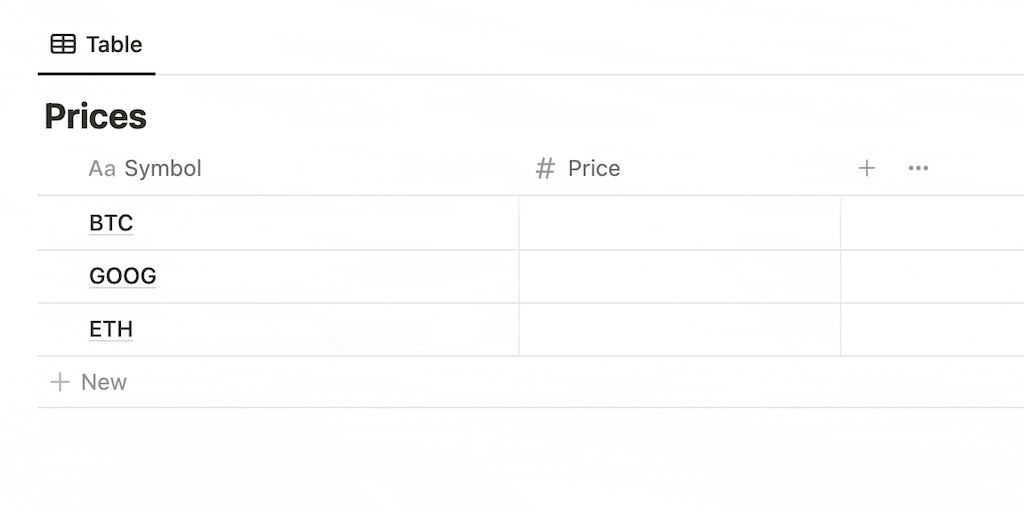This screenshot has height=512, width=1024.
Task: Click the Aa text-type icon beside Symbol
Action: coord(102,168)
